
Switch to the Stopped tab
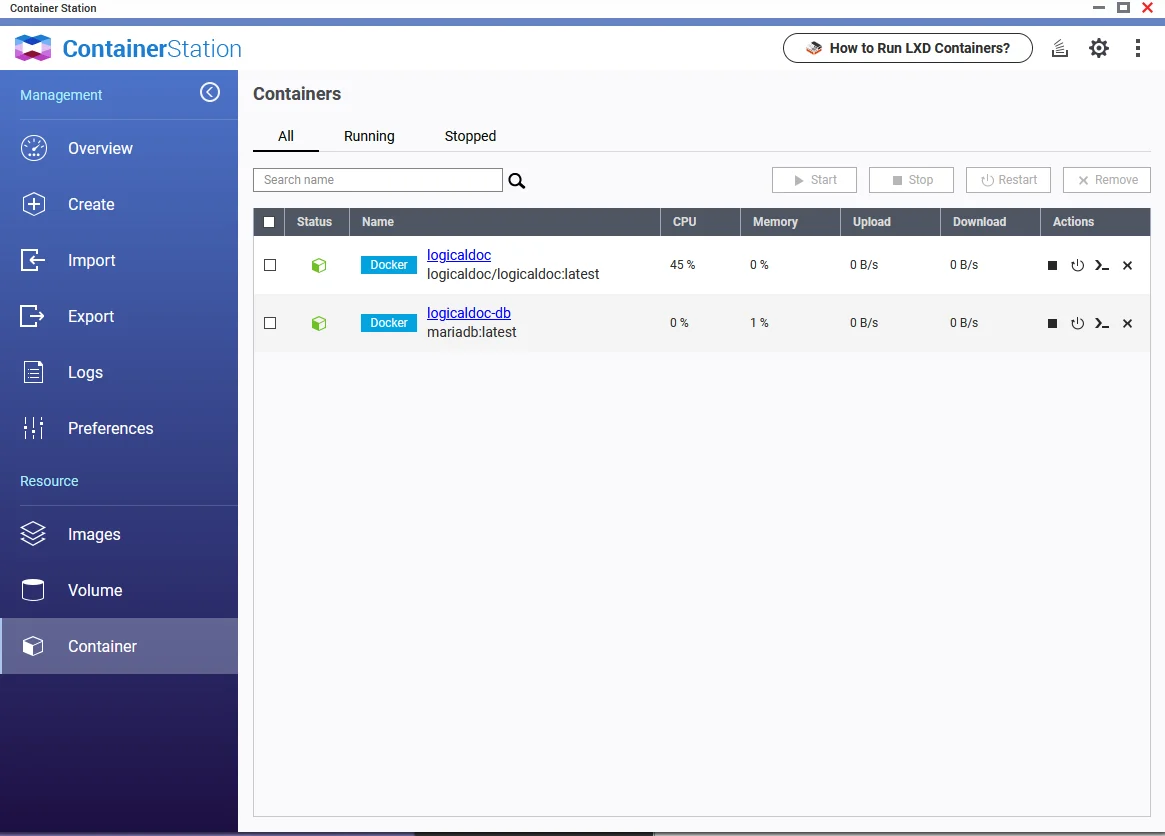click(470, 136)
